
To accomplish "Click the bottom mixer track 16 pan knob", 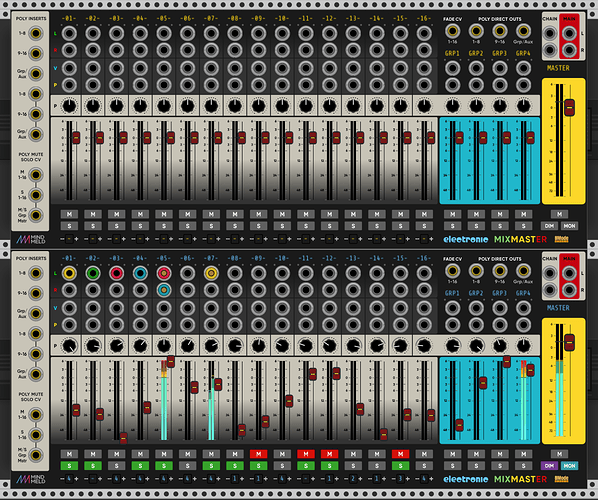I will coord(424,346).
